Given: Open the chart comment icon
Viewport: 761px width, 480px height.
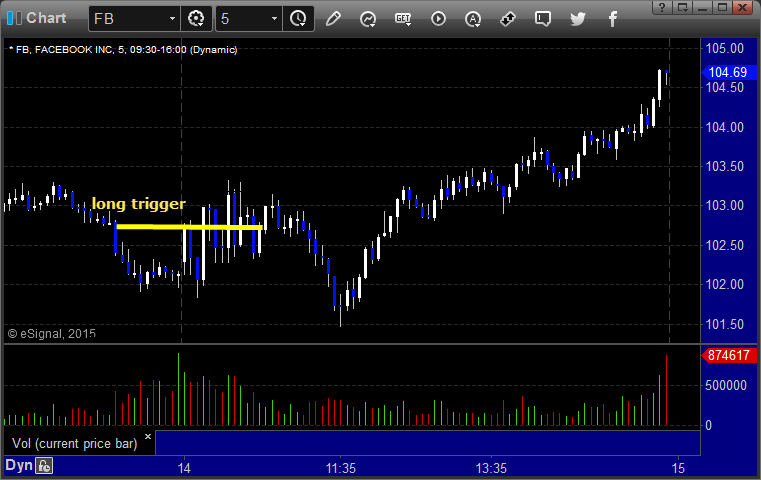Looking at the screenshot, I should coord(543,19).
